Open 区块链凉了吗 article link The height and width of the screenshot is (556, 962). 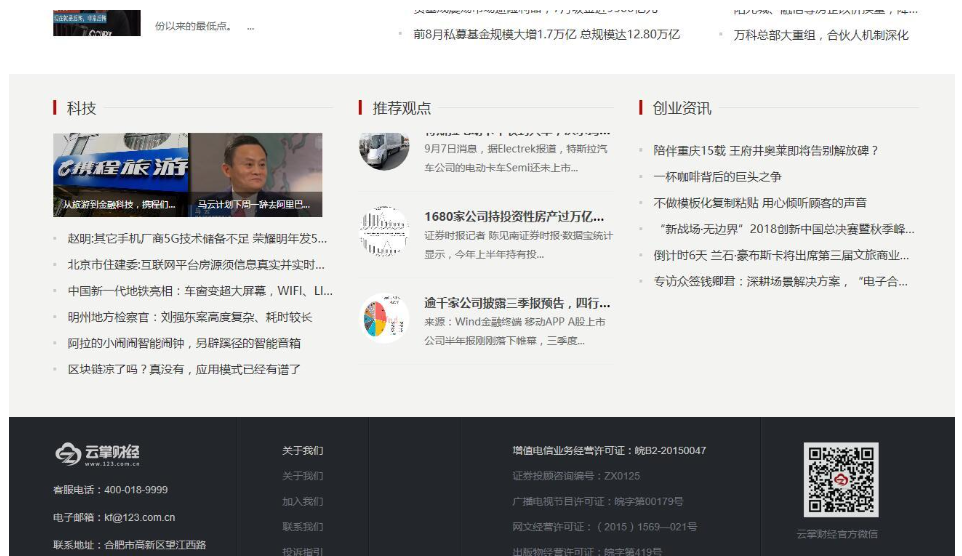(x=184, y=370)
